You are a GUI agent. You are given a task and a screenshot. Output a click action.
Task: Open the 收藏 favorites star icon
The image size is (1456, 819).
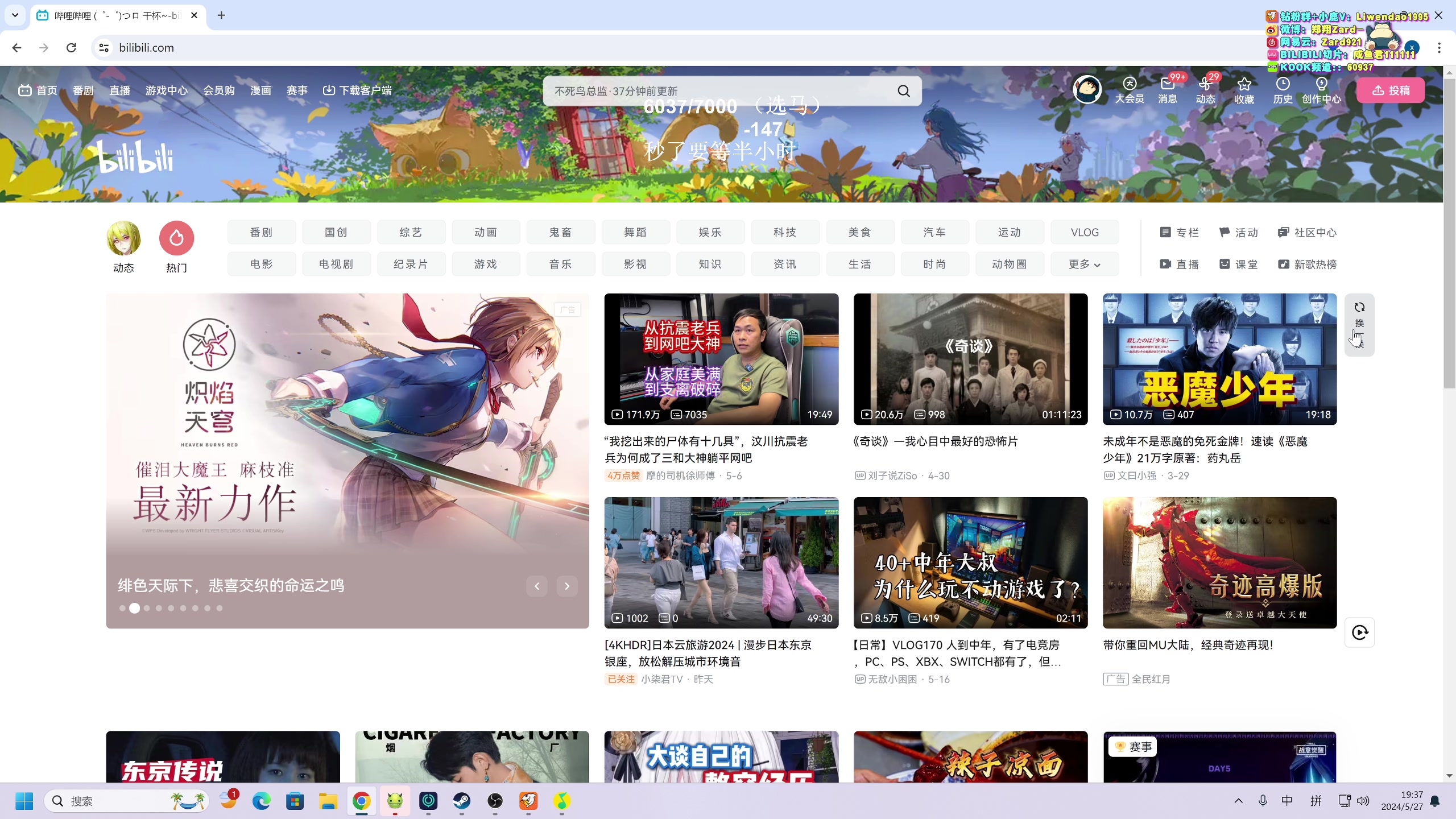[1244, 90]
